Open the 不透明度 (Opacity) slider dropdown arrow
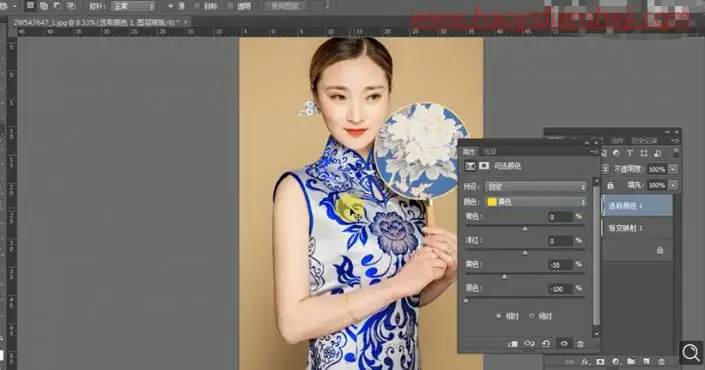Screen dimensions: 705x370 673,169
